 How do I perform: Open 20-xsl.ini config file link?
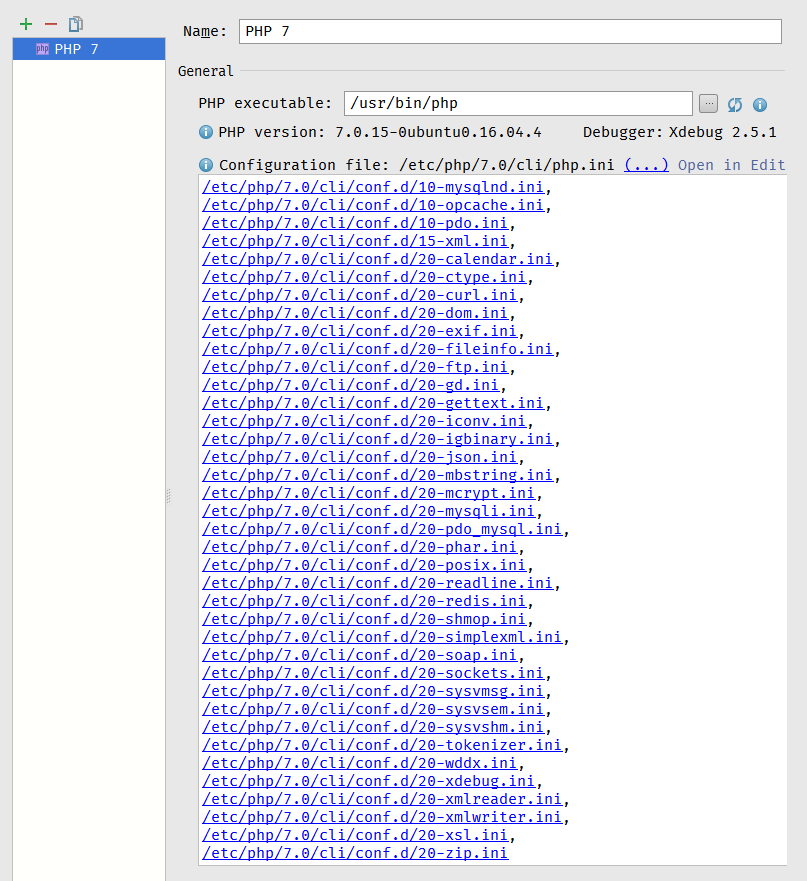tap(355, 834)
